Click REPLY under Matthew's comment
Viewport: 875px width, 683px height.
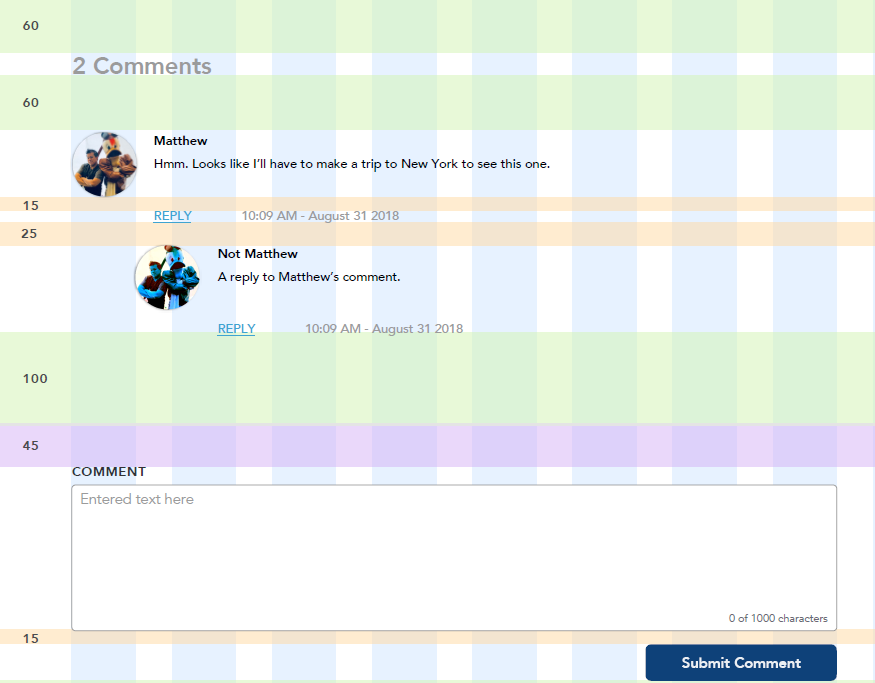pyautogui.click(x=173, y=216)
